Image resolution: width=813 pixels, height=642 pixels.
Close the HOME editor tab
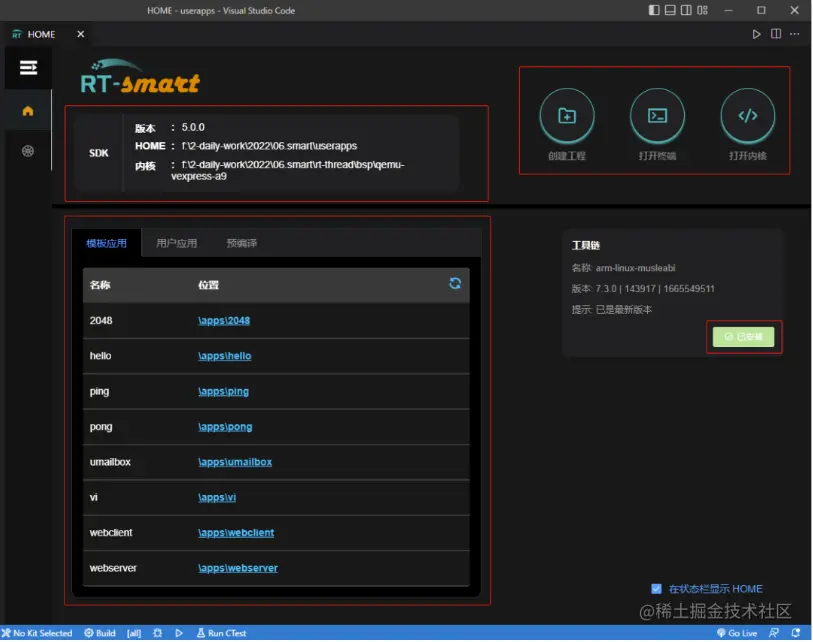80,34
